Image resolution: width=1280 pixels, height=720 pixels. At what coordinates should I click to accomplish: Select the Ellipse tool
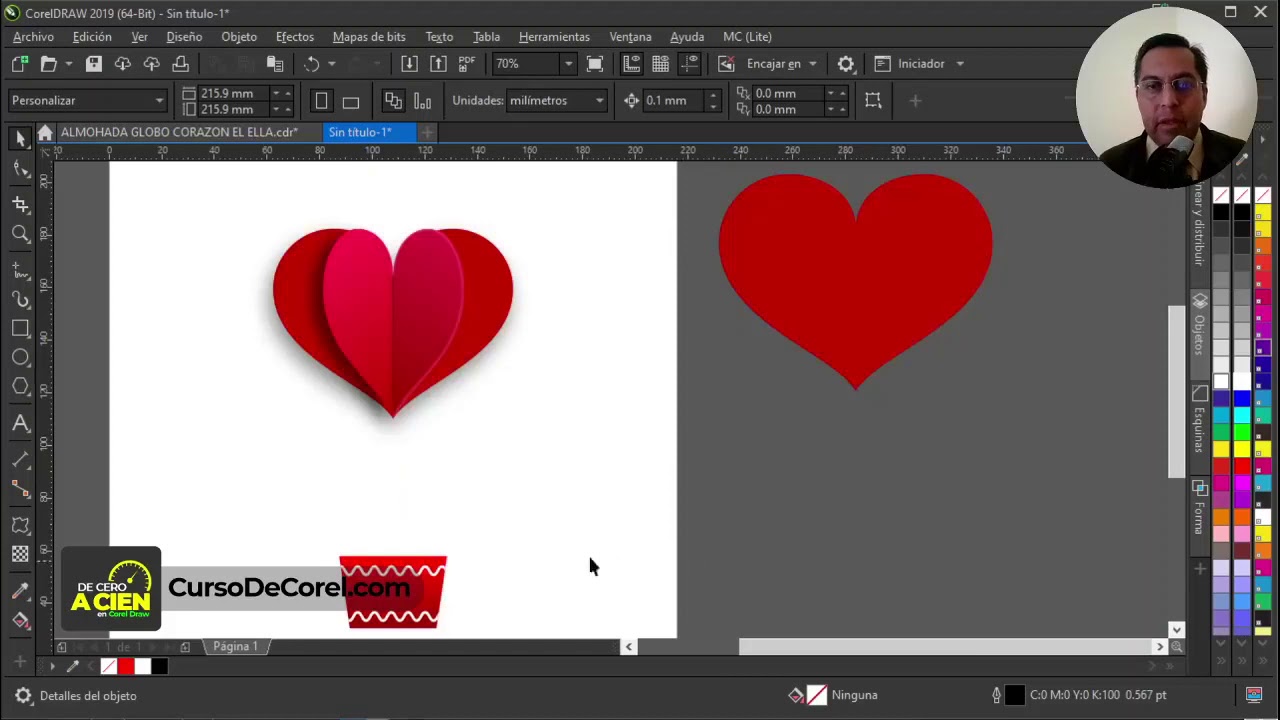tap(21, 357)
